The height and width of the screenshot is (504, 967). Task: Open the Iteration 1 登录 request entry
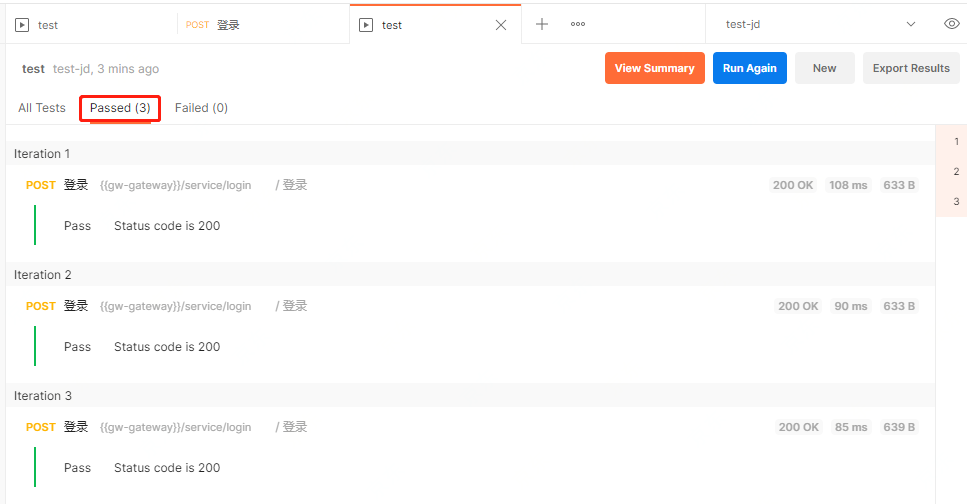76,185
